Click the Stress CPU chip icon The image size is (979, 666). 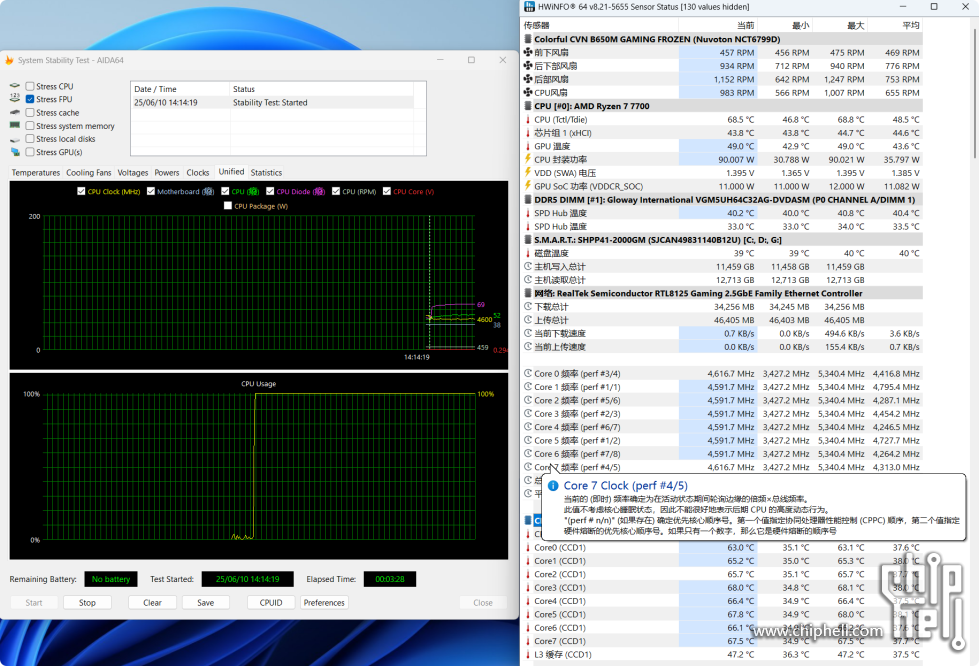pos(15,86)
